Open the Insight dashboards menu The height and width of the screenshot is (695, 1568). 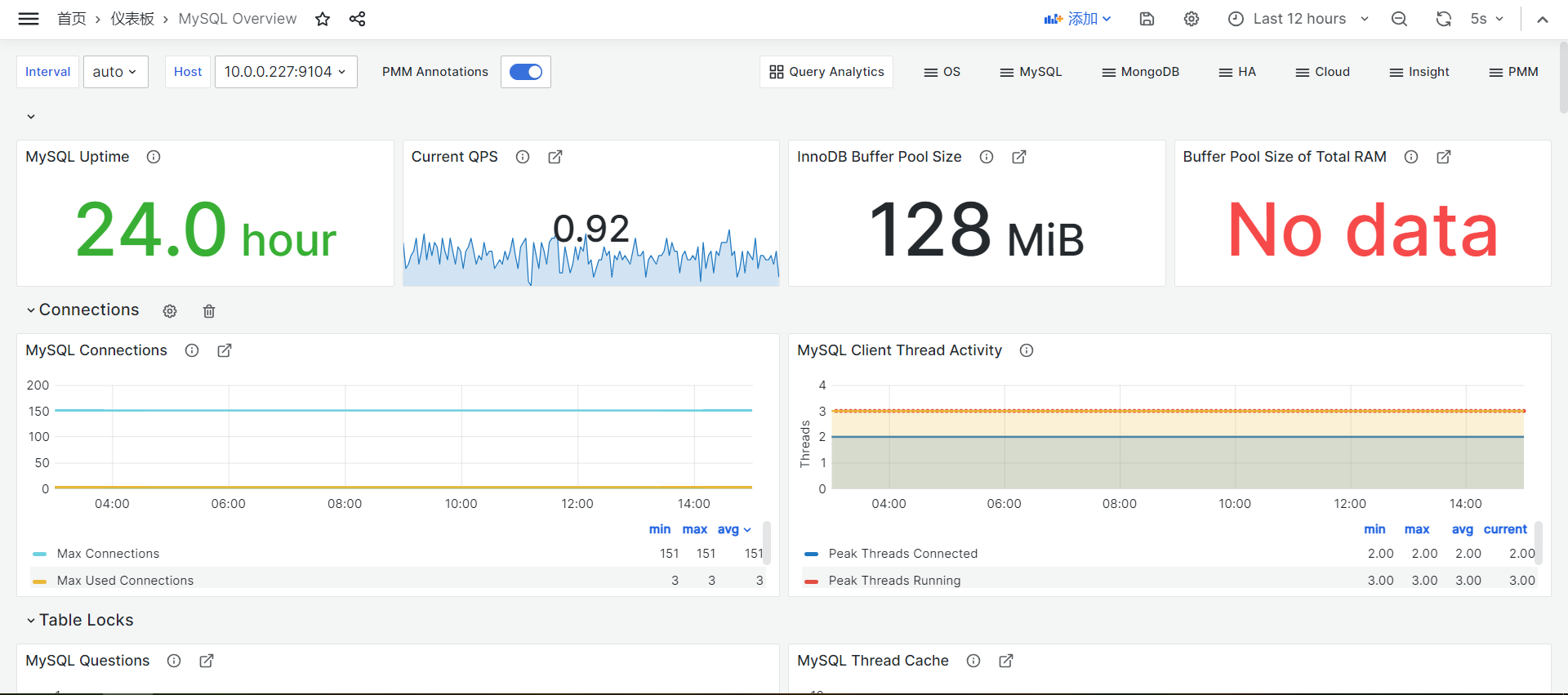pyautogui.click(x=1419, y=72)
